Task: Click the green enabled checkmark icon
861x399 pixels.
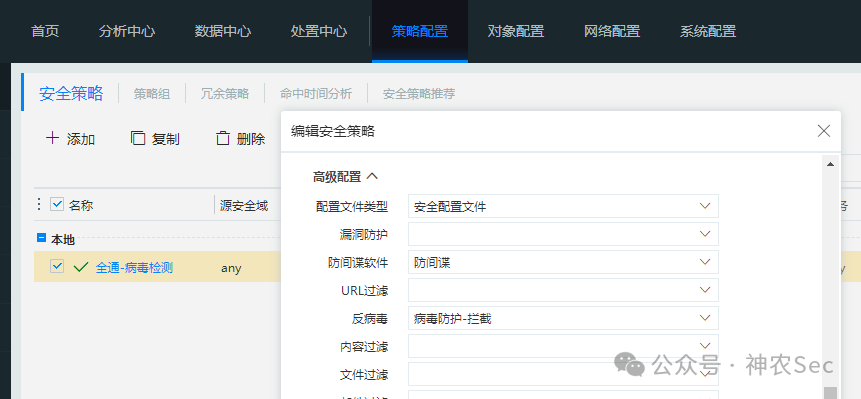Action: 81,267
